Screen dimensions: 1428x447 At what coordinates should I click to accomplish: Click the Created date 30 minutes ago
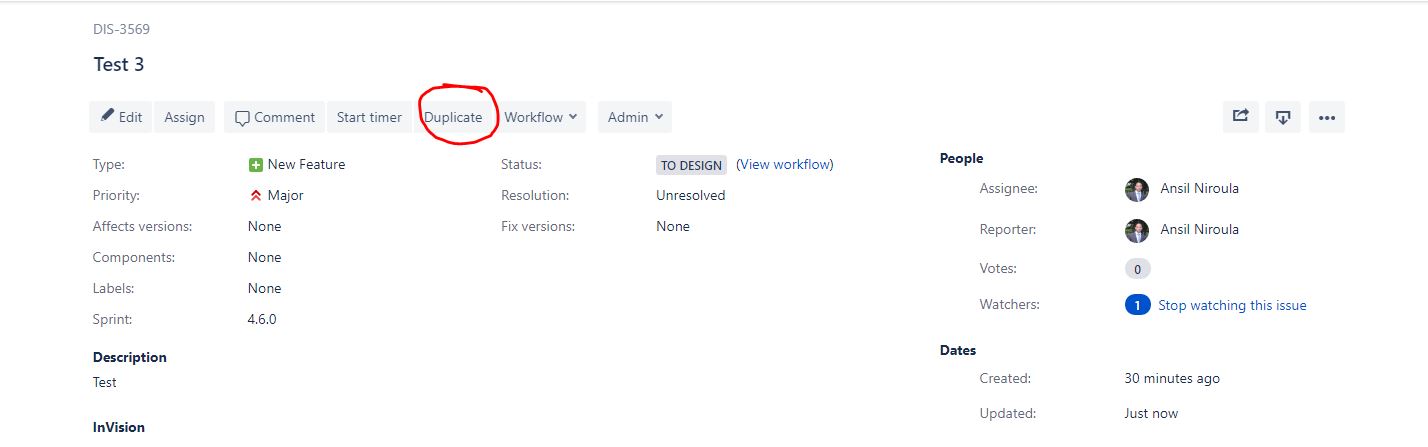tap(1172, 378)
